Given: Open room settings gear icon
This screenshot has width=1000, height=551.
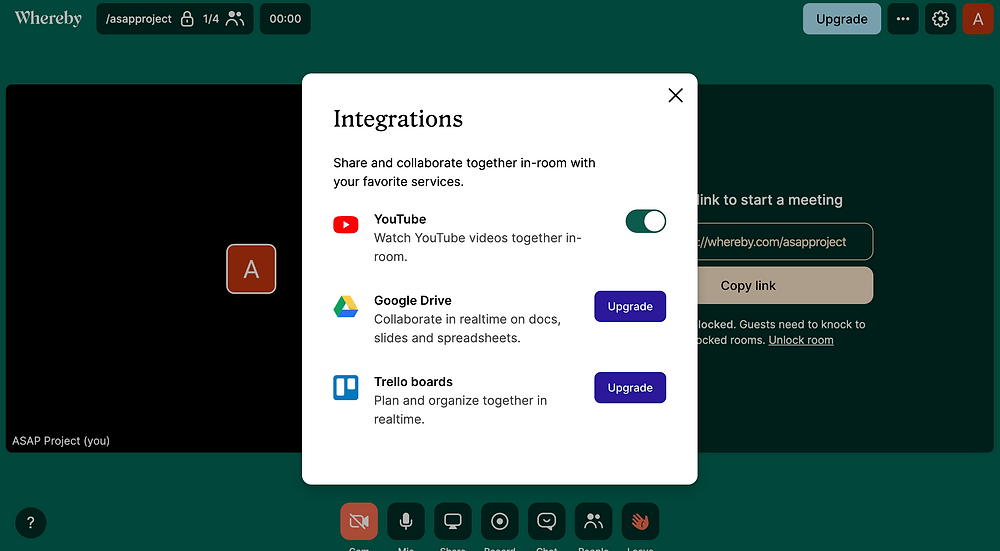Looking at the screenshot, I should point(940,19).
